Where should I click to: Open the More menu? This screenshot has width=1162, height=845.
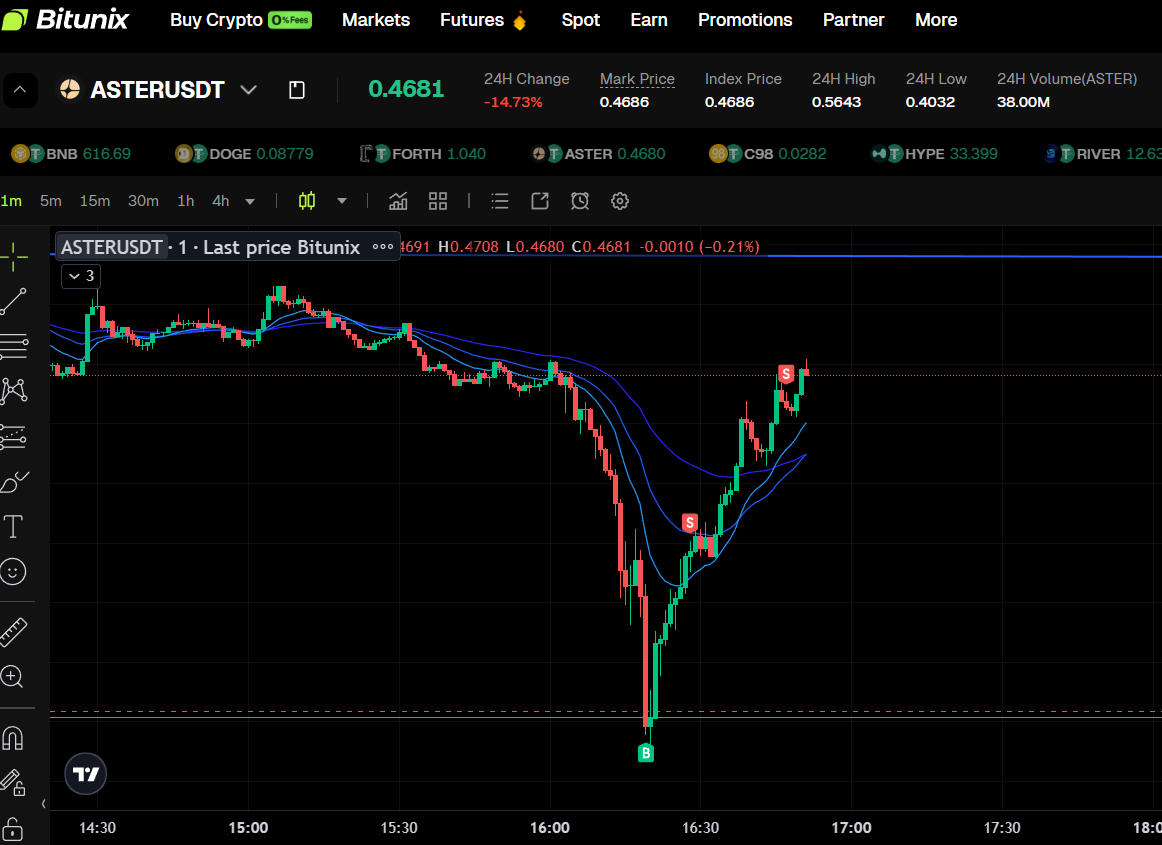(x=936, y=20)
